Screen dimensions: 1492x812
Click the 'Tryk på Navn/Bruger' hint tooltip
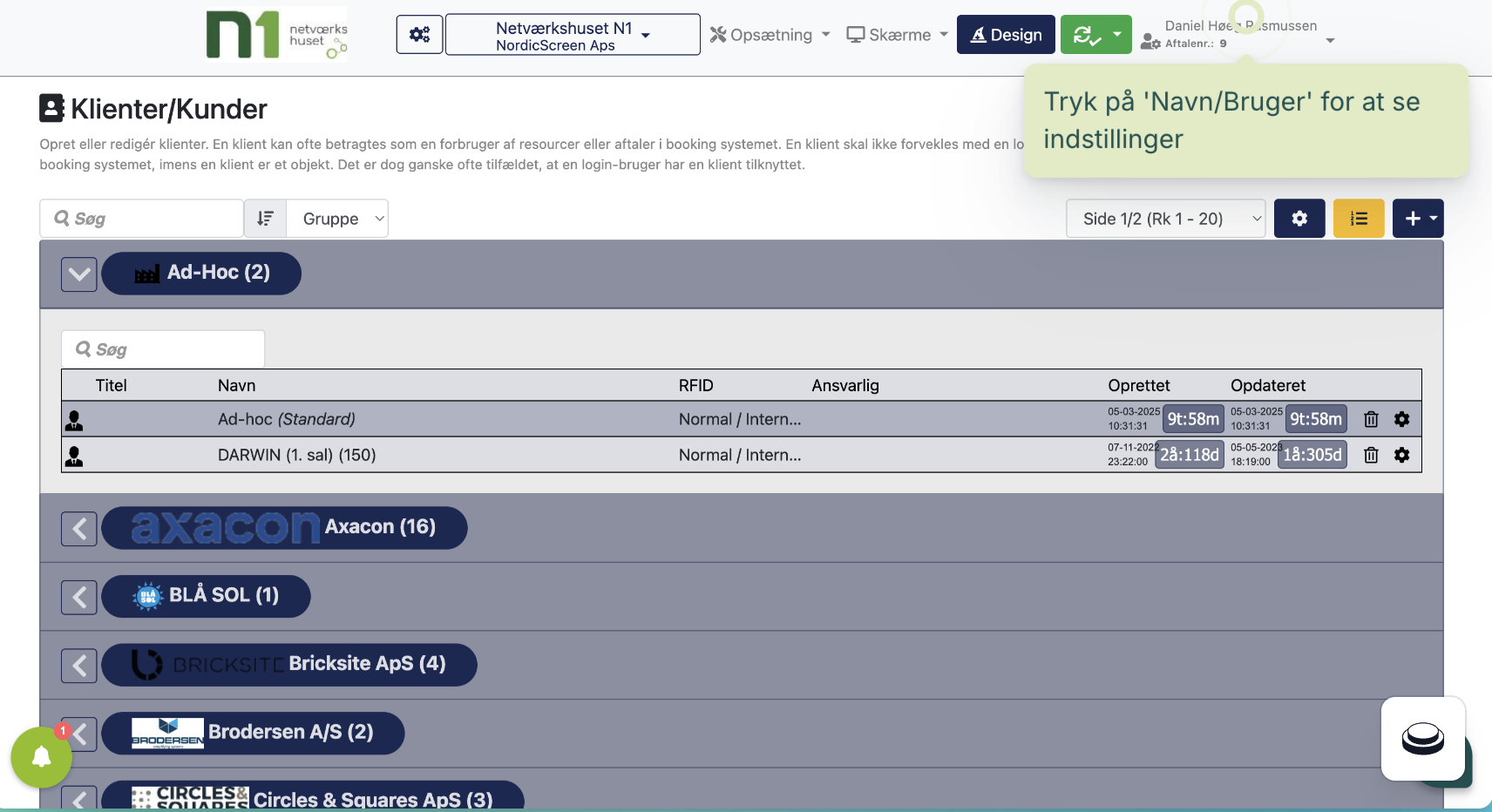(x=1246, y=120)
